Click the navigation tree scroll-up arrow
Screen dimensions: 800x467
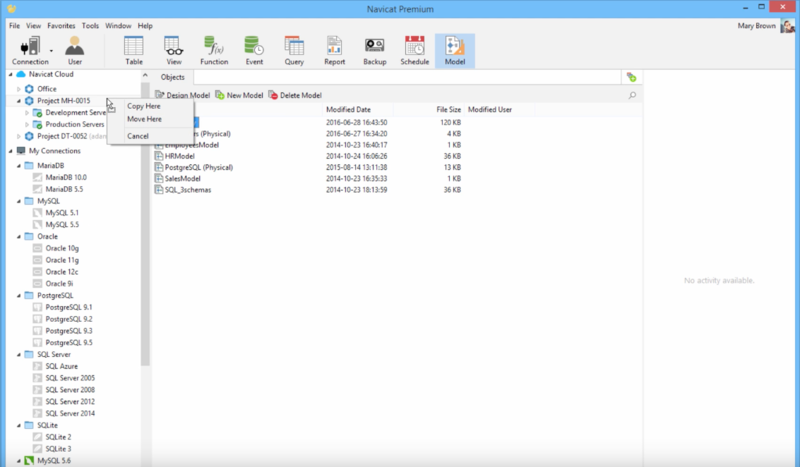point(145,75)
